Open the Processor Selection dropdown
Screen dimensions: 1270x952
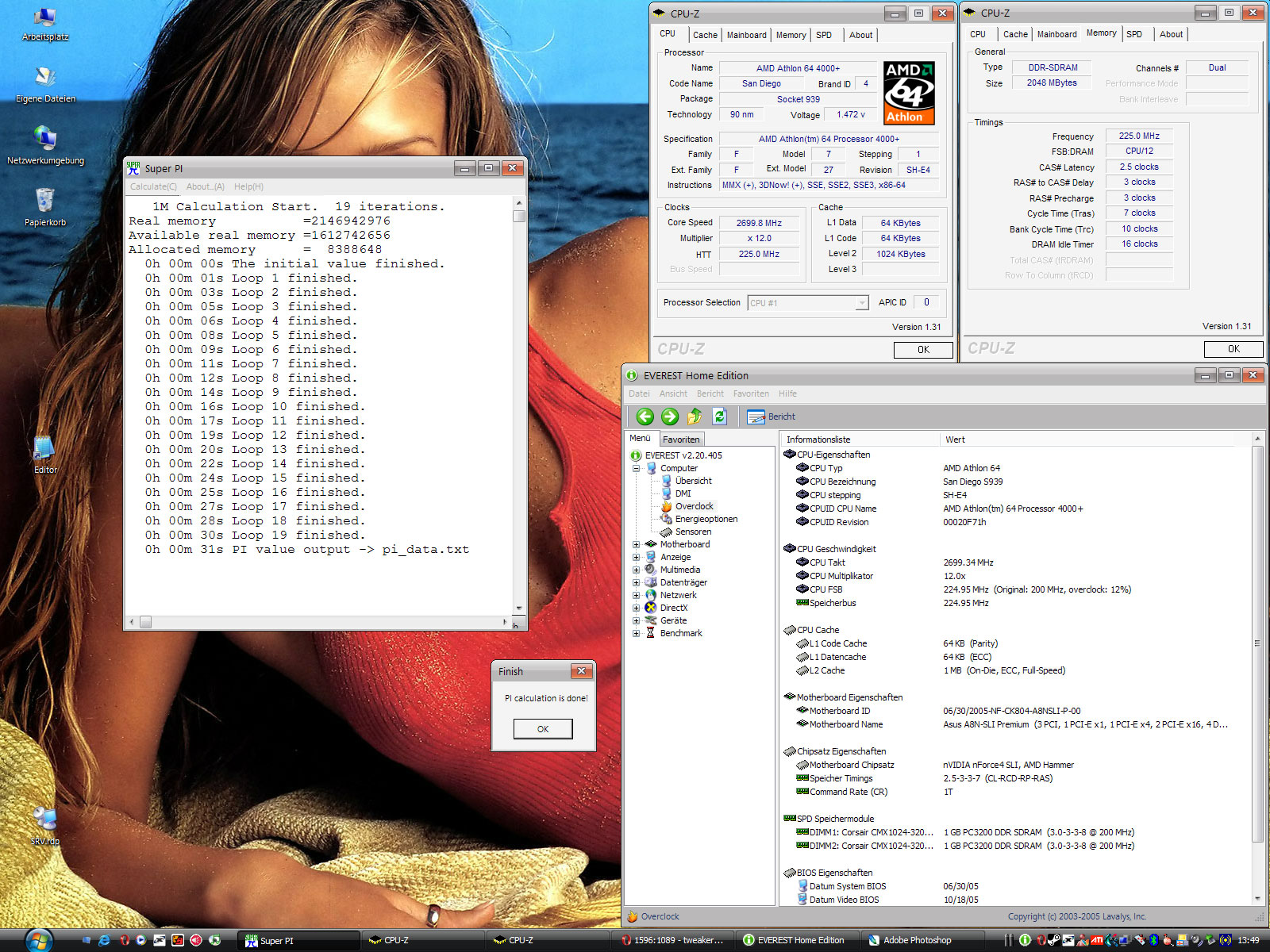coord(862,303)
